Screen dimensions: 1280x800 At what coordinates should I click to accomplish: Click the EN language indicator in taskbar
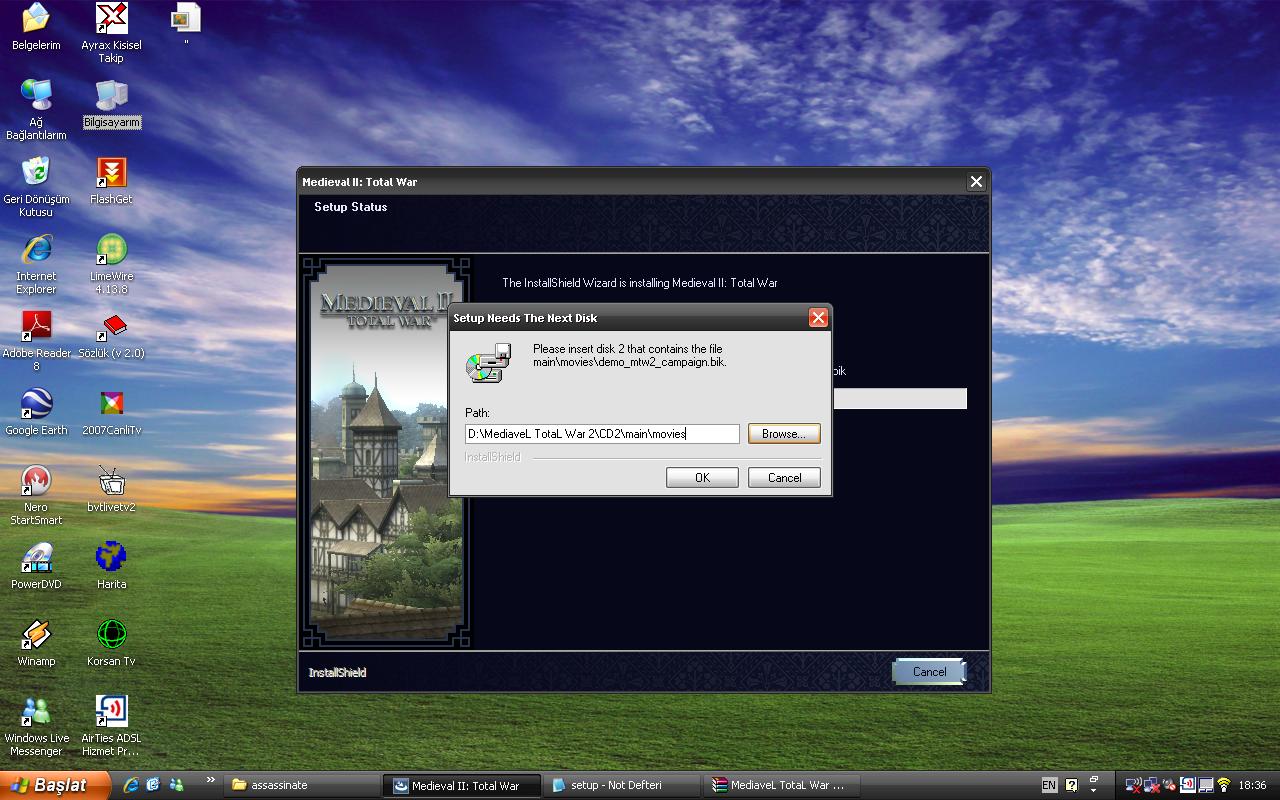point(1049,785)
